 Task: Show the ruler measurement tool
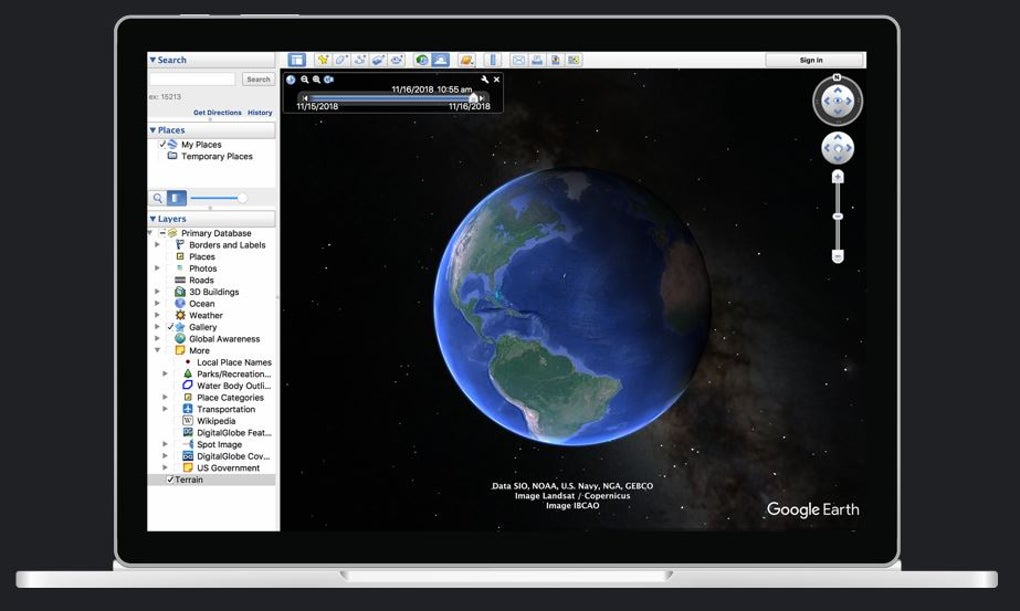pyautogui.click(x=492, y=60)
